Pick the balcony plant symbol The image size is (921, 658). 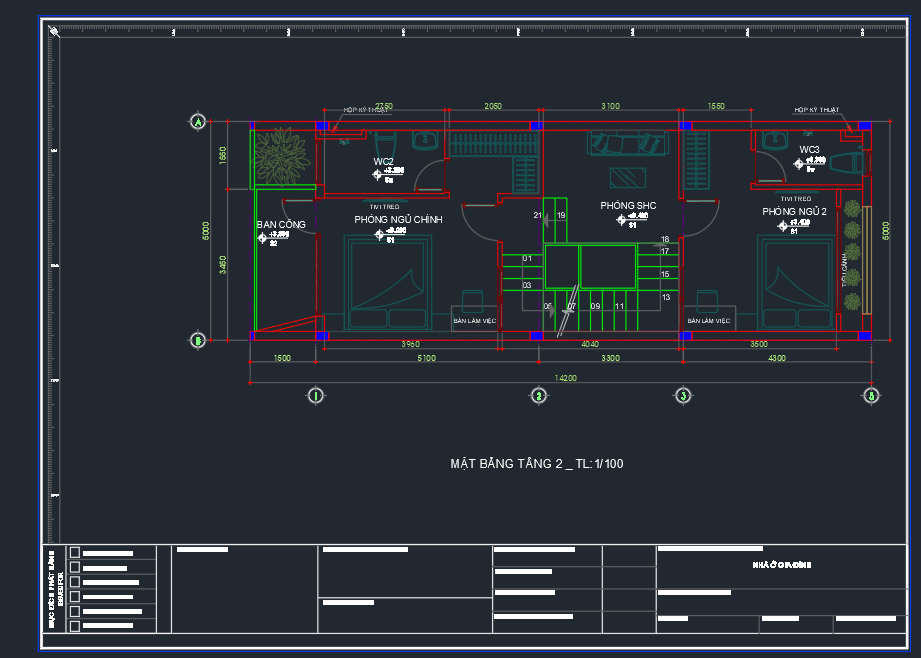click(281, 155)
